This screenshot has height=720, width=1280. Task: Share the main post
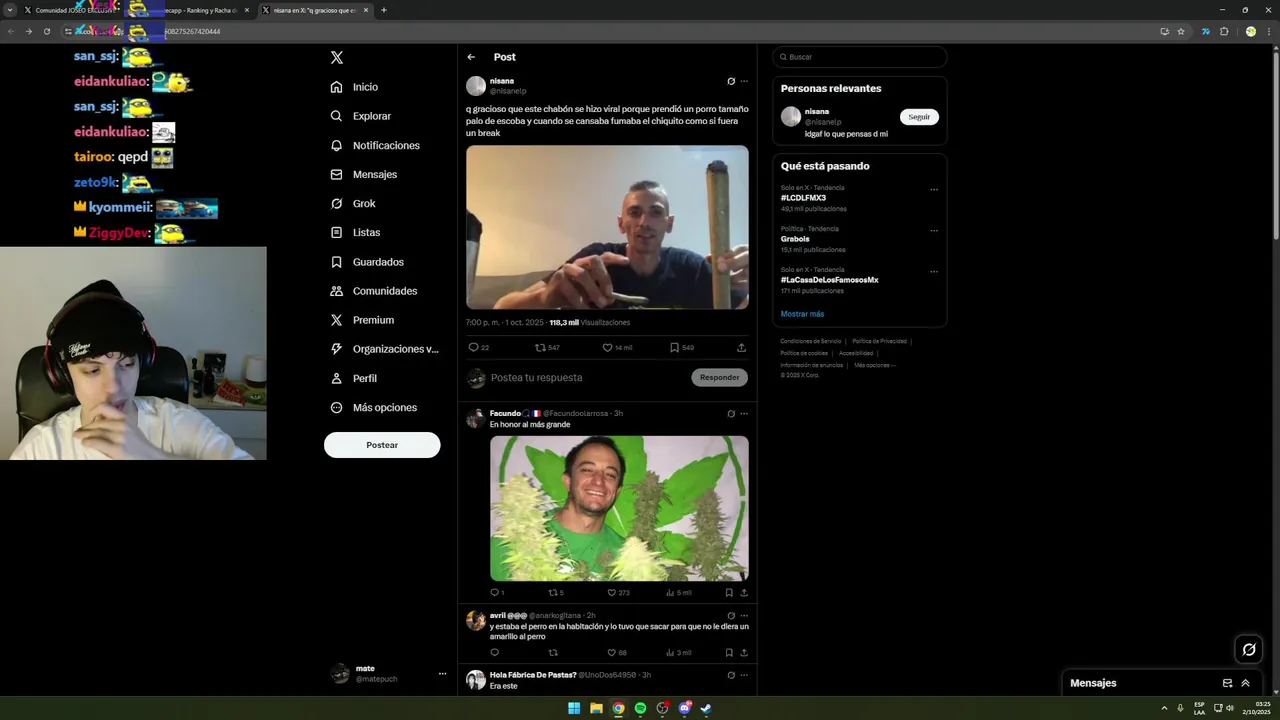[x=741, y=348]
